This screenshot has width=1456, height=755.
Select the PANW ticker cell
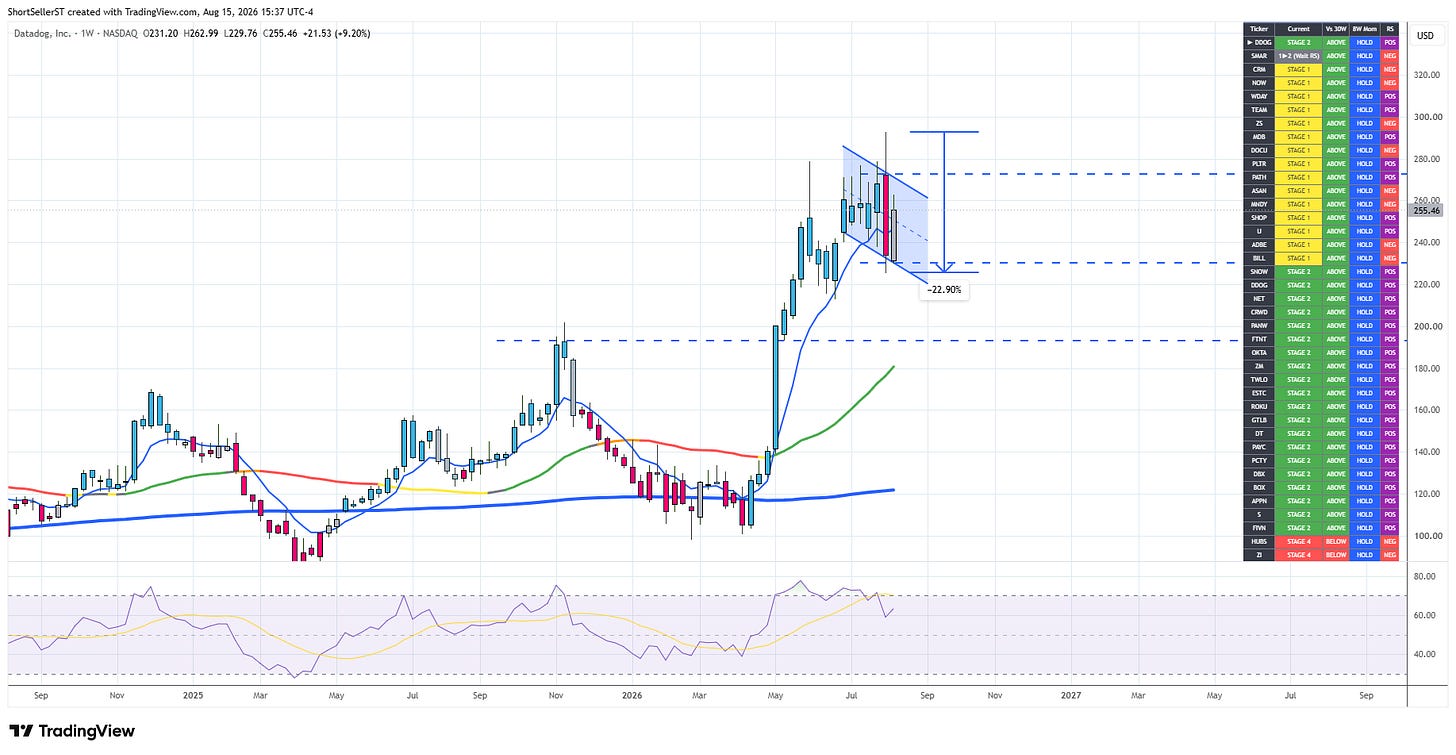click(1259, 326)
